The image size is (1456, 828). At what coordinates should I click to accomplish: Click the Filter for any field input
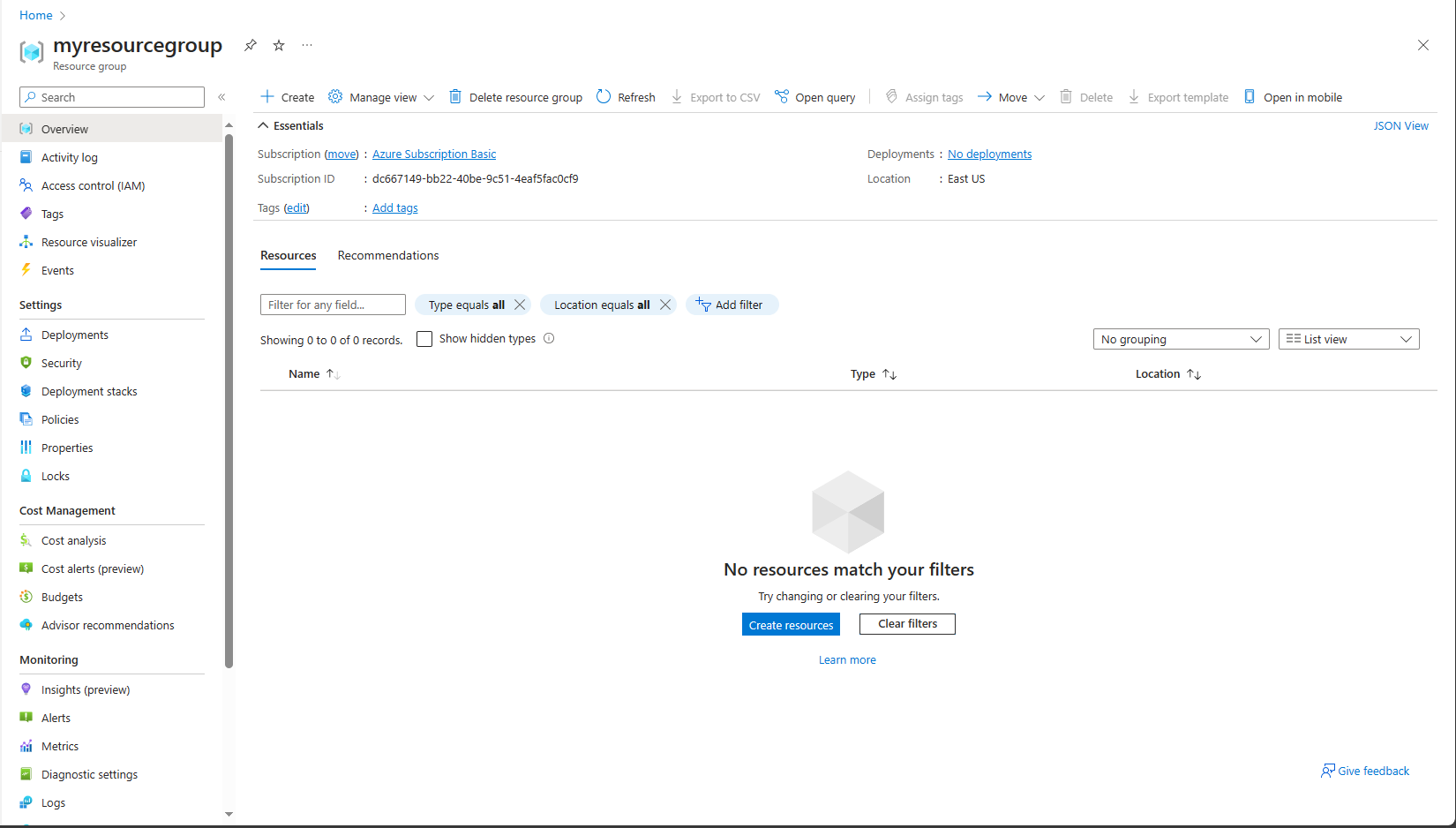[333, 305]
